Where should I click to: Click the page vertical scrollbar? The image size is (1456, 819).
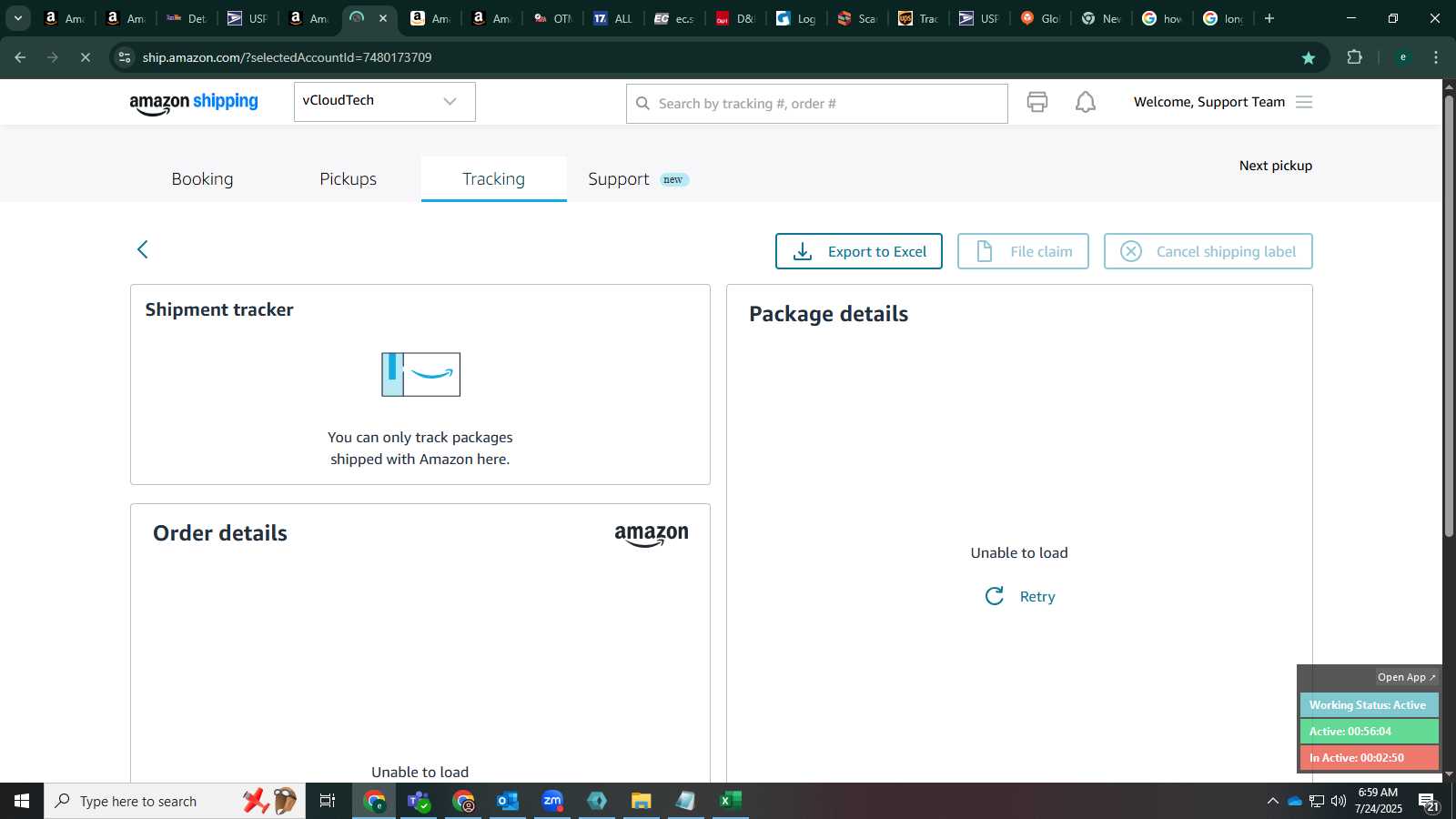coord(1449,314)
